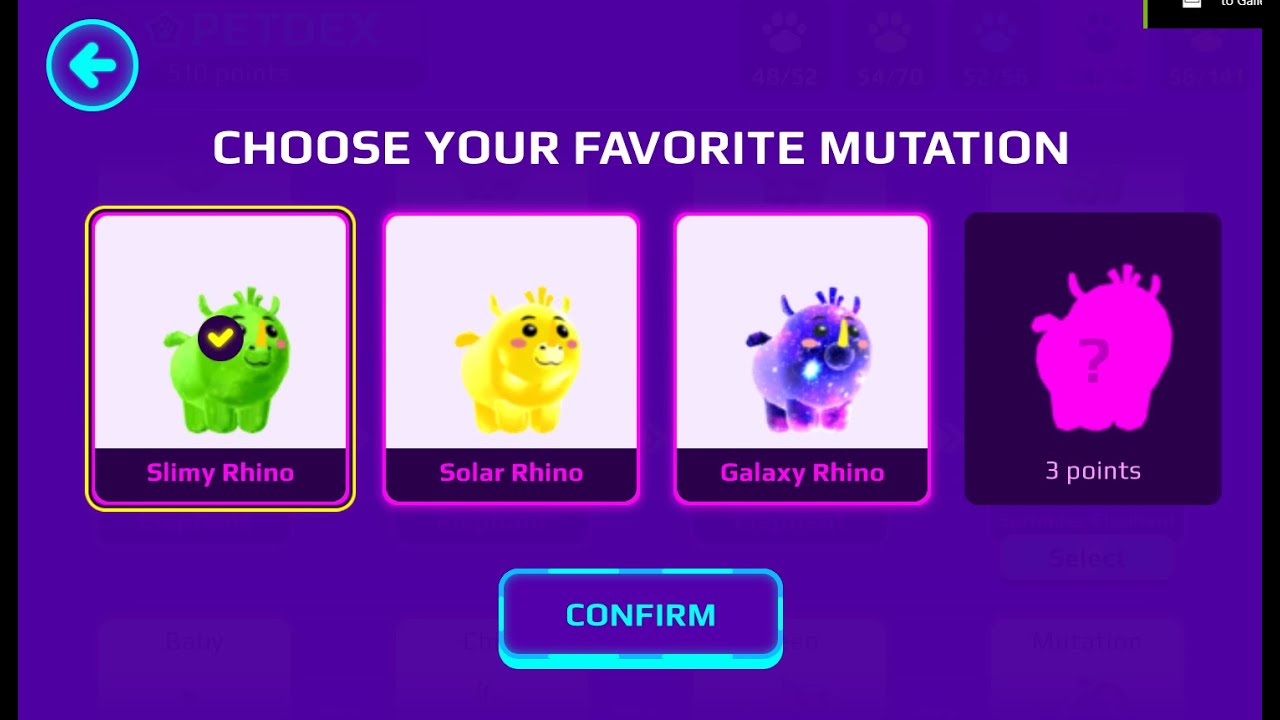The width and height of the screenshot is (1280, 720).
Task: Open the dimmed Baby tab in the background
Action: point(194,641)
